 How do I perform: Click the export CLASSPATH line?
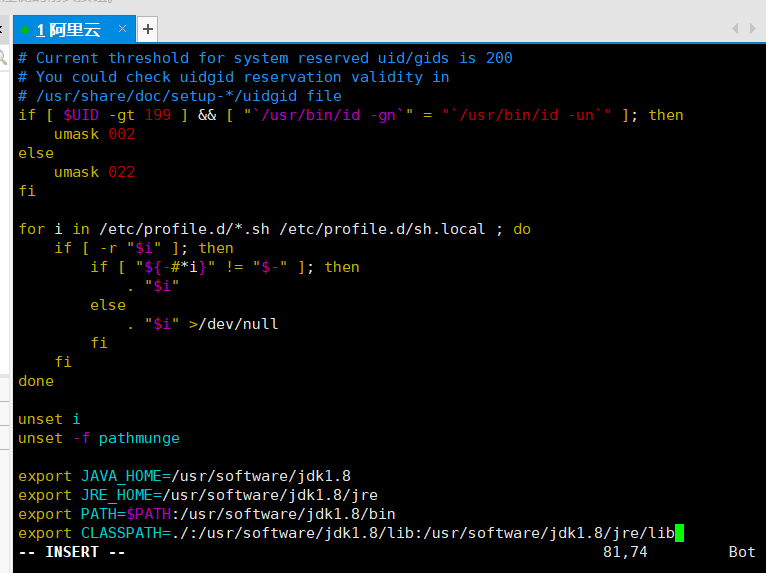(x=346, y=533)
